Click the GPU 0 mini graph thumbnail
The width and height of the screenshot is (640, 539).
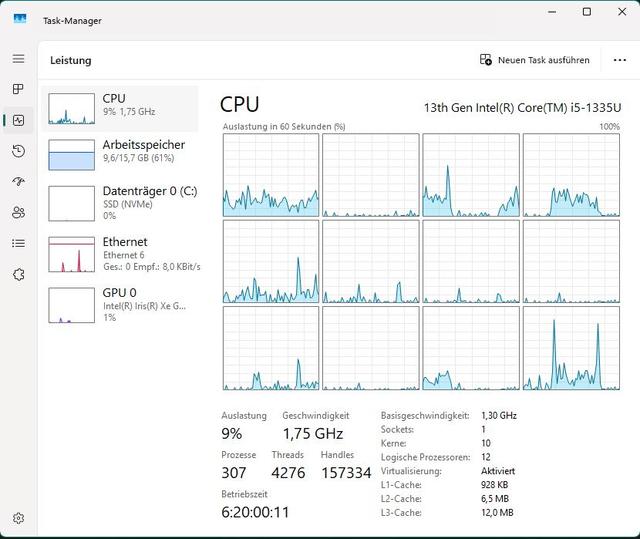click(71, 305)
